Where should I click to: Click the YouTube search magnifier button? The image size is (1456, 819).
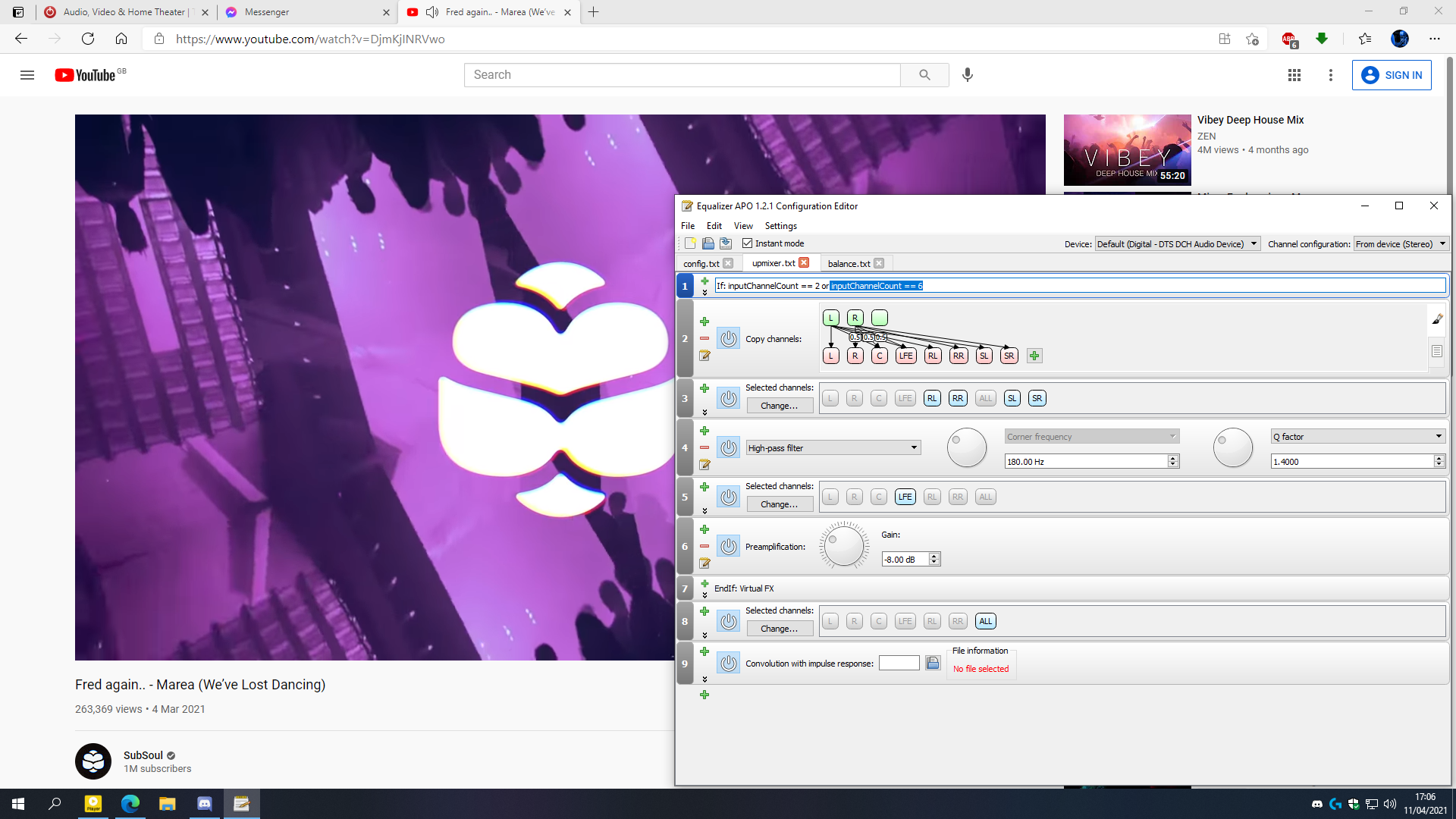pyautogui.click(x=924, y=75)
